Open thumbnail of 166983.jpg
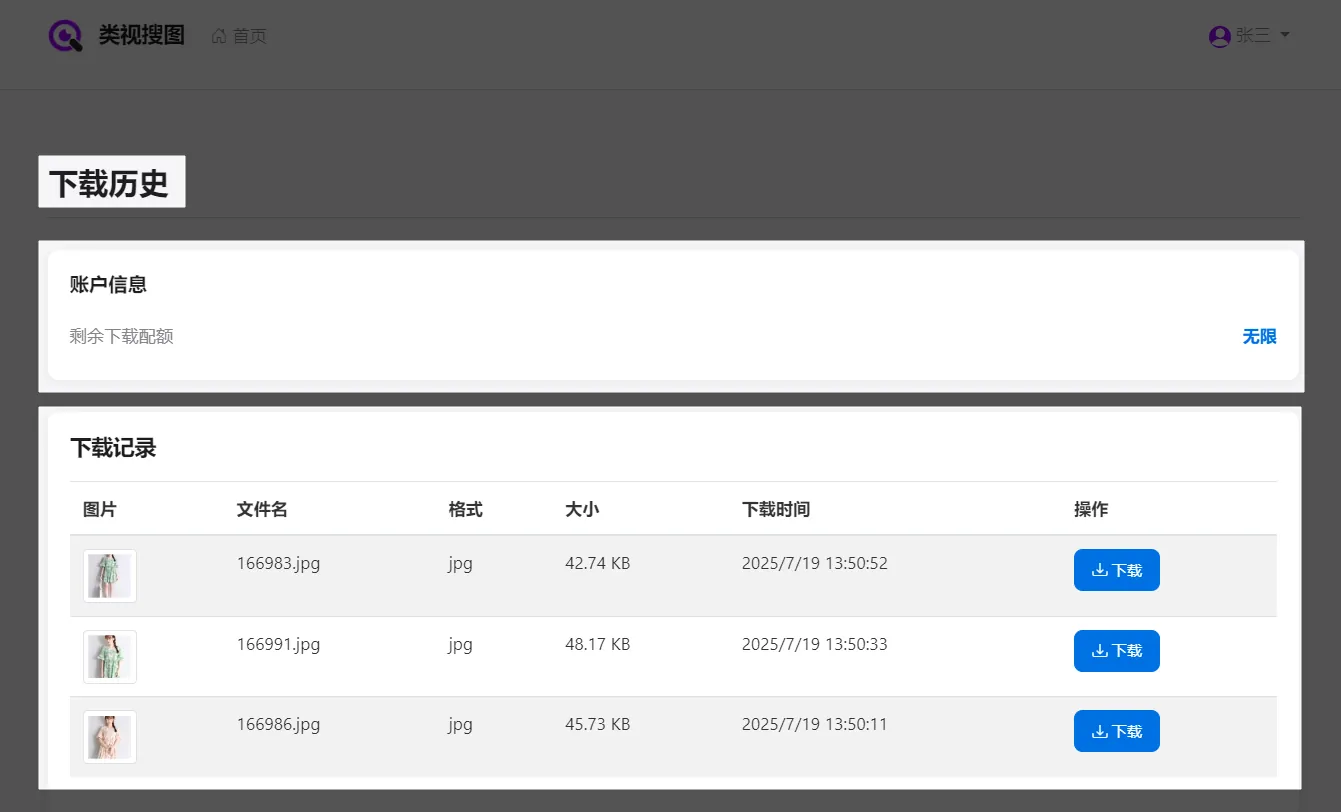 pyautogui.click(x=109, y=576)
